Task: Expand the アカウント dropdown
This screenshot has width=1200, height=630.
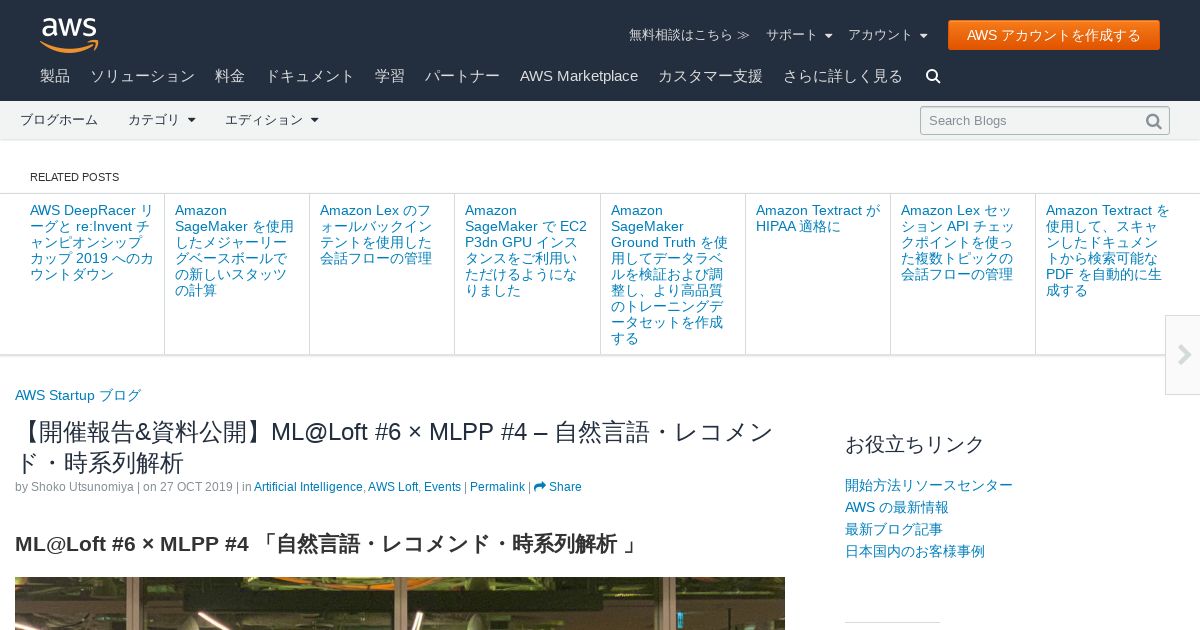Action: click(887, 35)
